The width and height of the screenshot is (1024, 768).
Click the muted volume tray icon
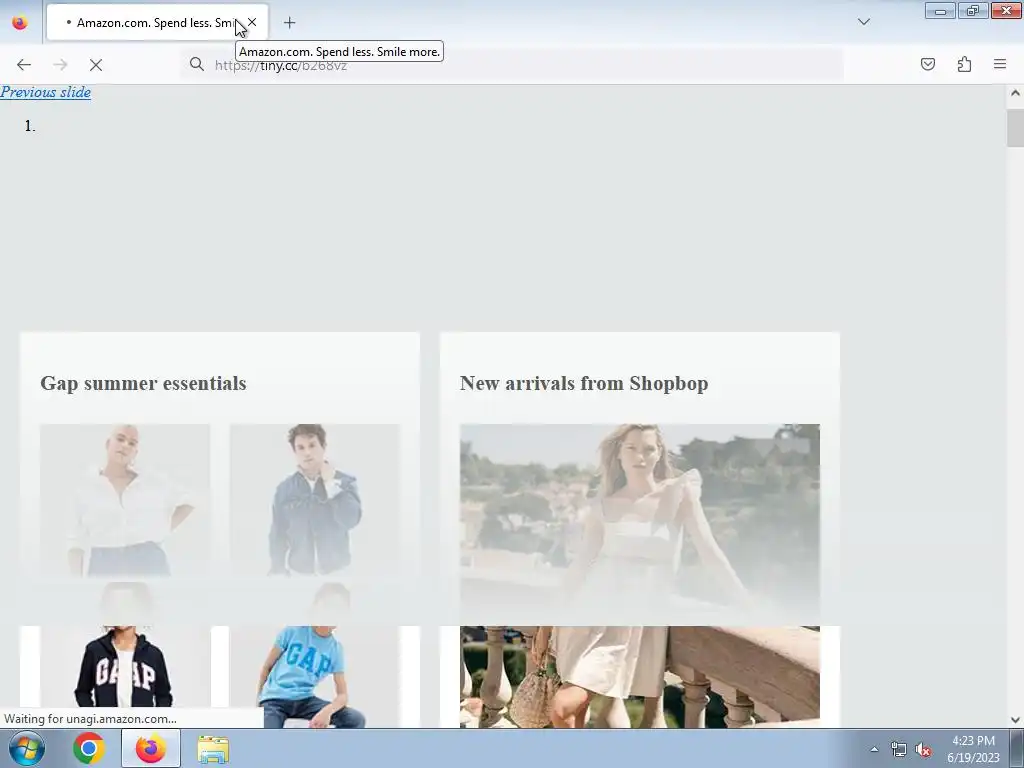click(923, 750)
